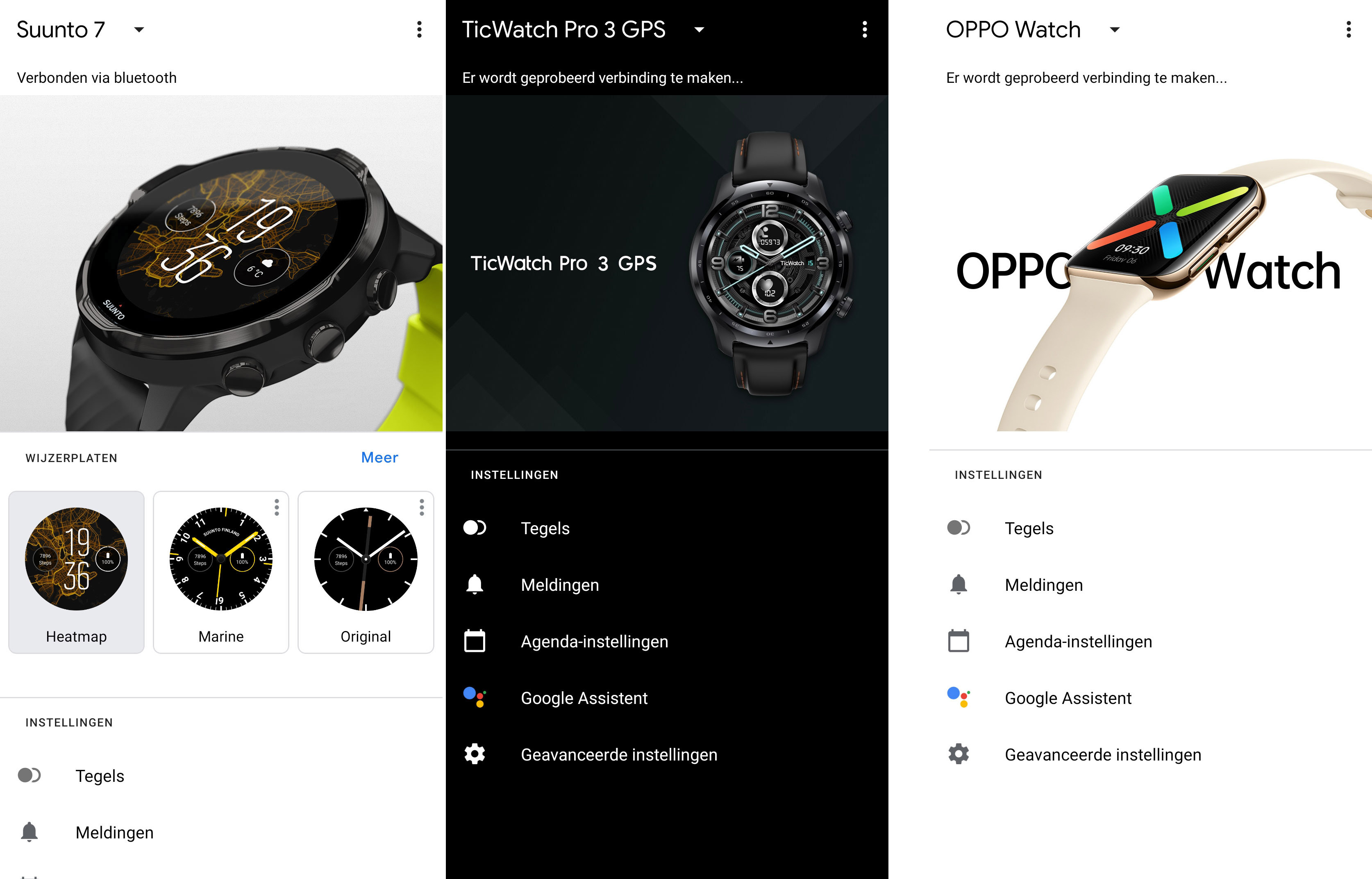Open the Original watch face options dots
This screenshot has height=879, width=1372.
(x=422, y=507)
